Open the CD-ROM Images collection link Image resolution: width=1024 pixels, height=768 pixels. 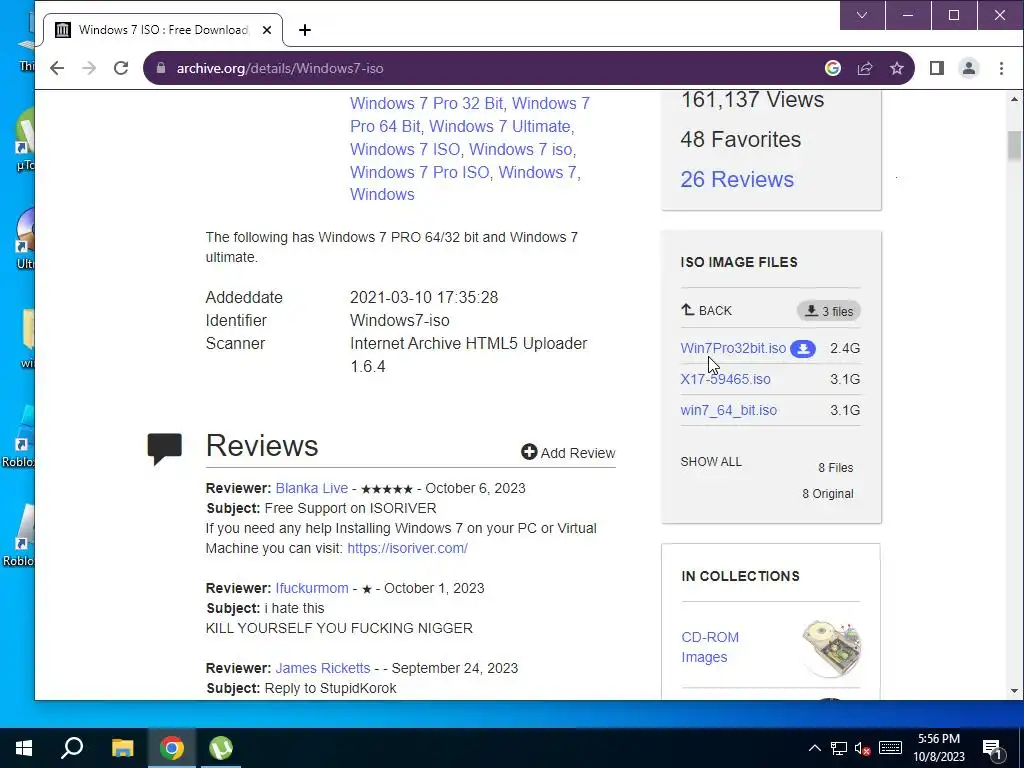(710, 647)
